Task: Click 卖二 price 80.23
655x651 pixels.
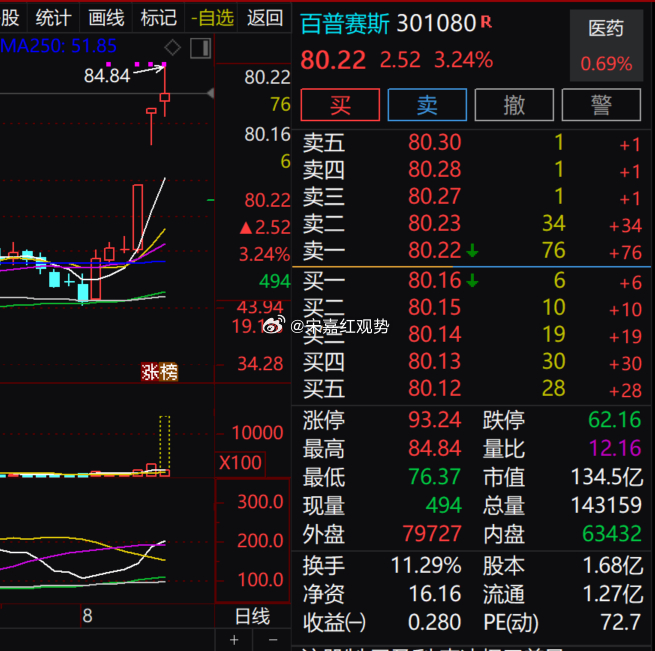Action: click(434, 224)
